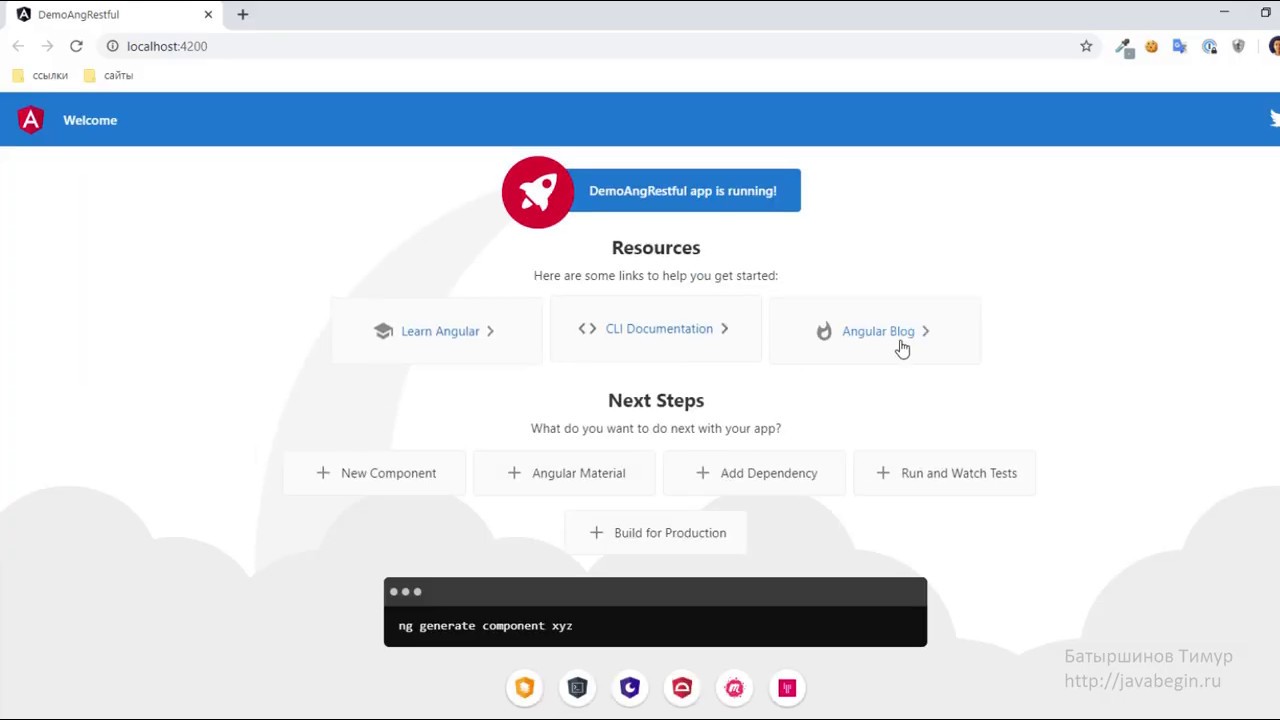Open the CLI Documentation link

[x=655, y=329]
